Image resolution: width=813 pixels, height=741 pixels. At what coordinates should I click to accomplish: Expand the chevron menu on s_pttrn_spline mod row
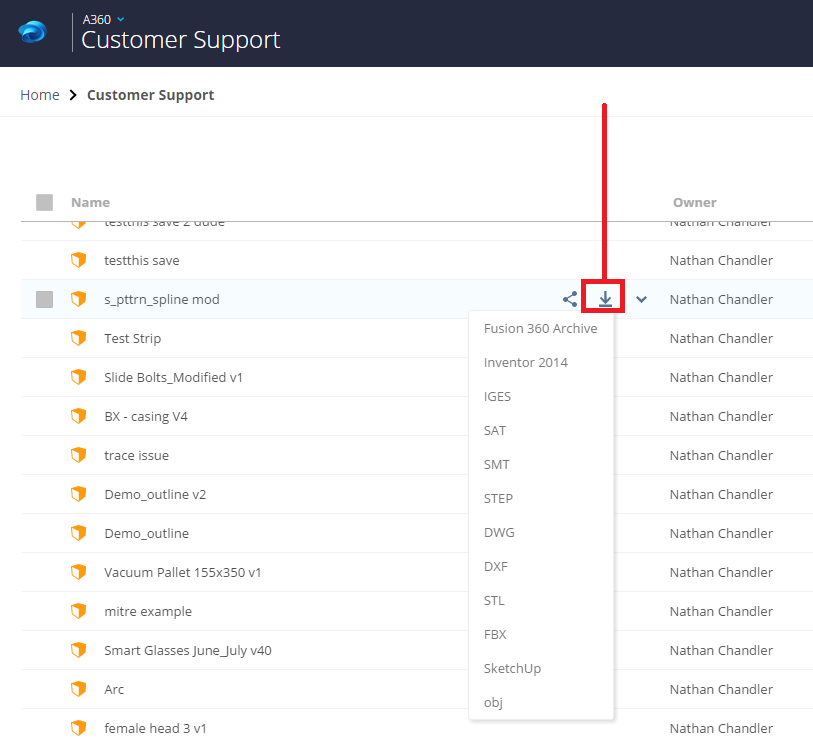click(x=641, y=299)
